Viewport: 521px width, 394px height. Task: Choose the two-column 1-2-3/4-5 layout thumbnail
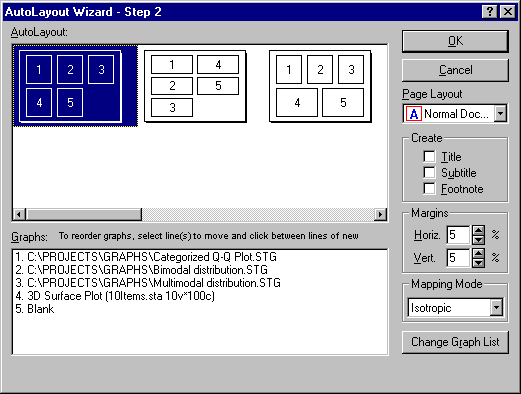(195, 86)
